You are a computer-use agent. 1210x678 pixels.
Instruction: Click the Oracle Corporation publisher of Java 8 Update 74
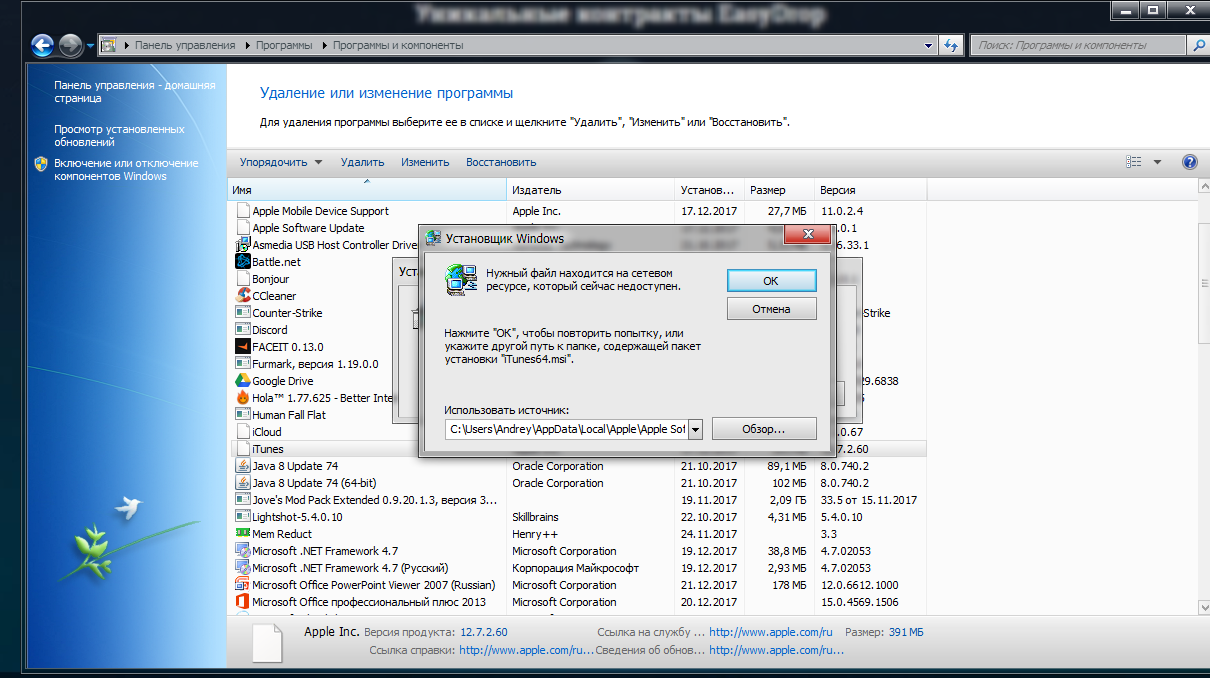(x=558, y=466)
